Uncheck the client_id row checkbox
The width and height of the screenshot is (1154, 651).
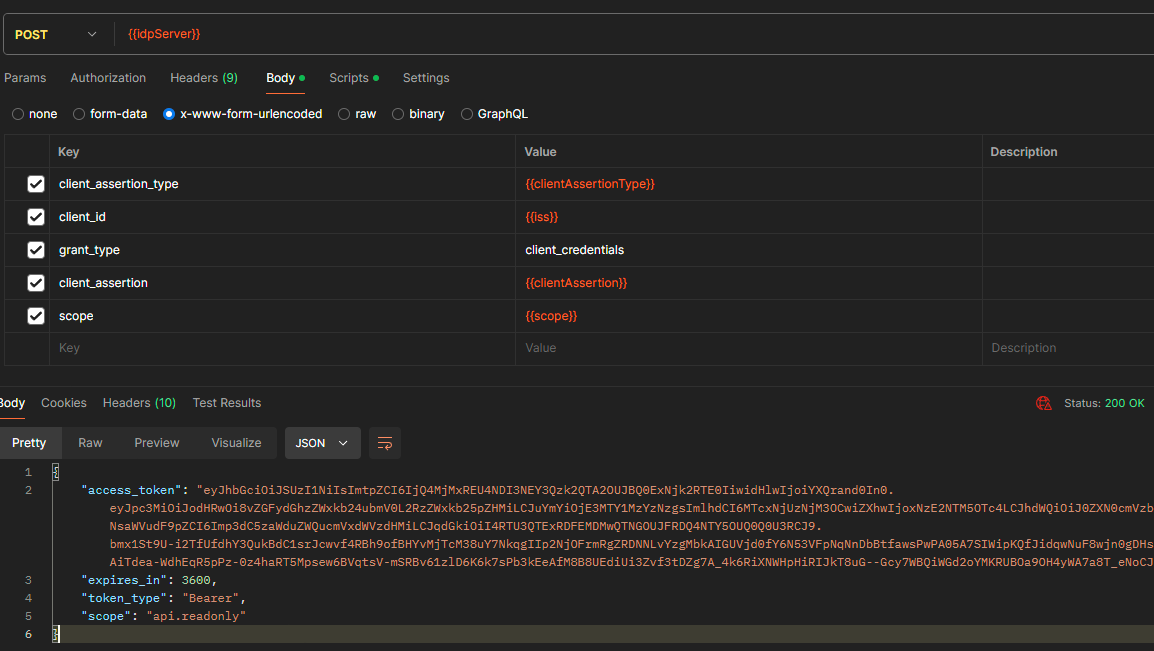click(35, 217)
